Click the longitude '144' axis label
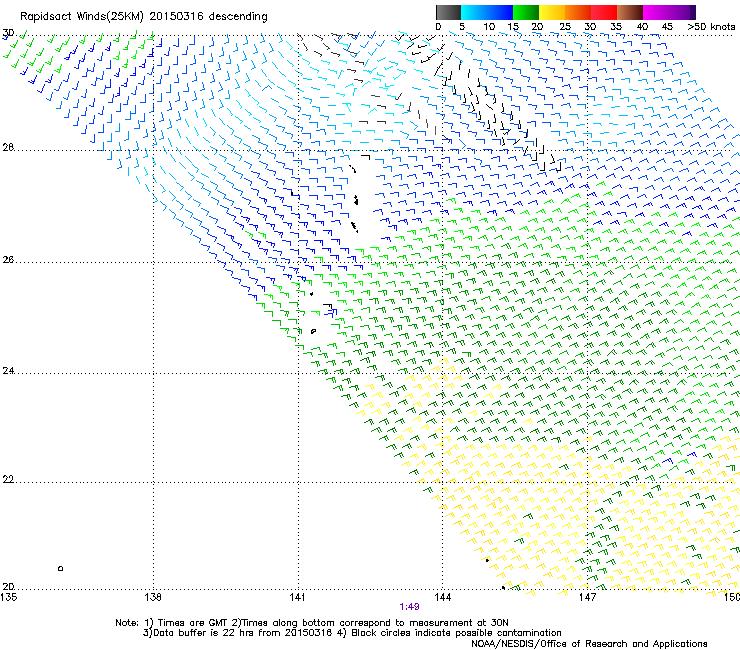 442,597
